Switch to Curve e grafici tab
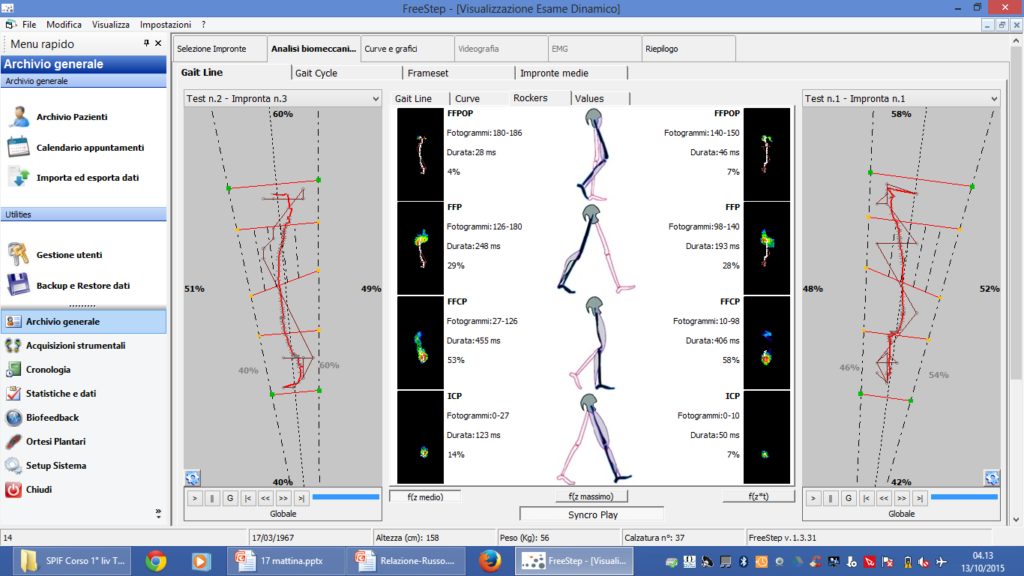Image resolution: width=1024 pixels, height=576 pixels. (408, 49)
